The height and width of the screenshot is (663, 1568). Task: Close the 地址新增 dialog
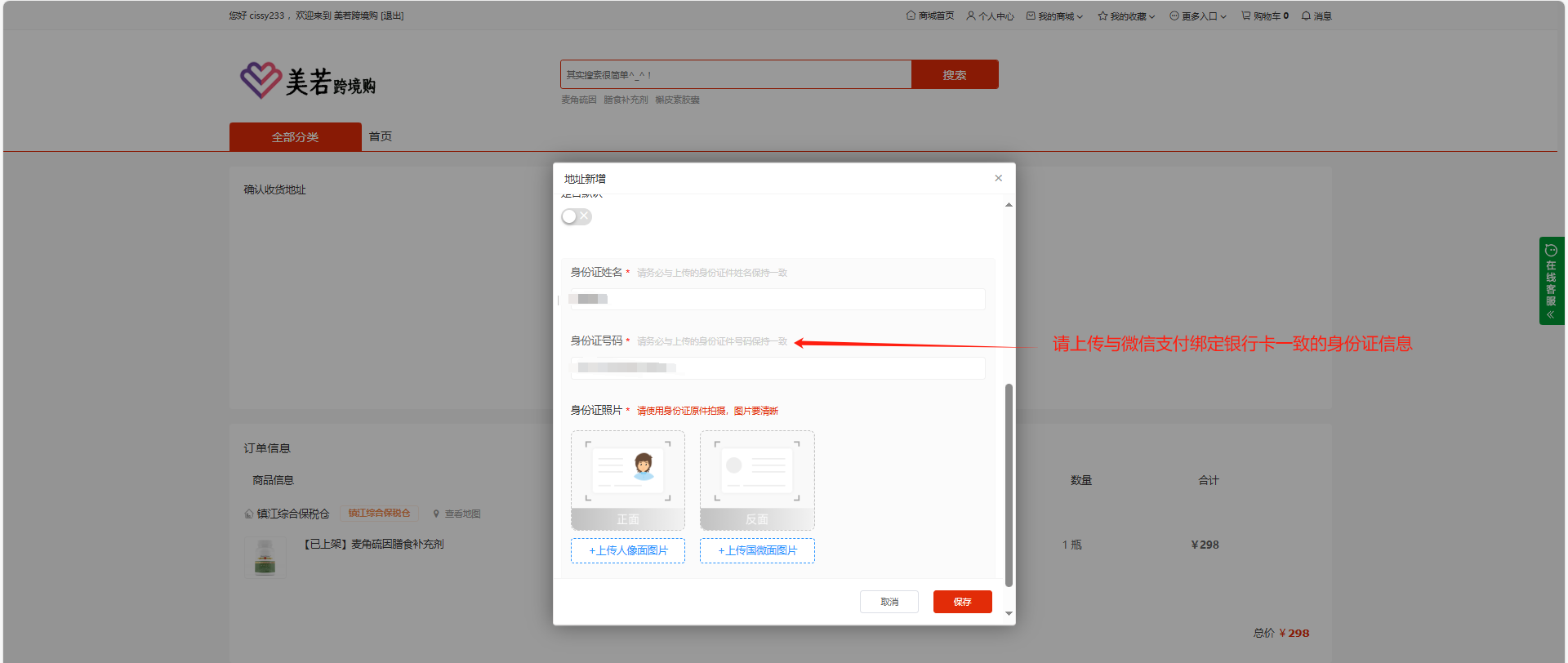coord(998,178)
